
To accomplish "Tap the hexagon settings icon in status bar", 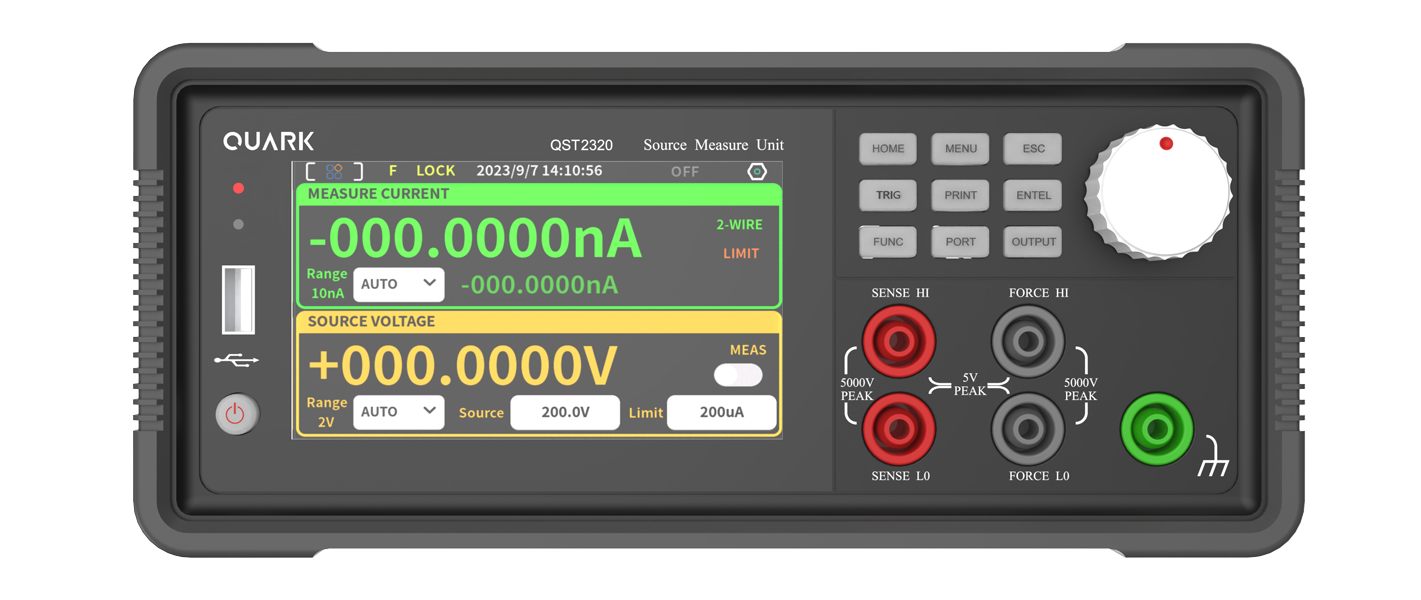I will click(757, 172).
